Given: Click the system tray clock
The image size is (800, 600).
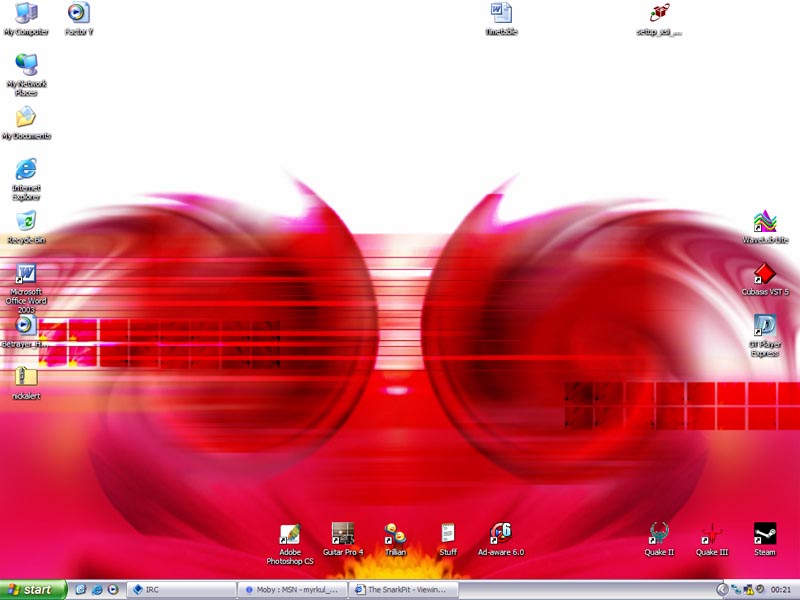Looking at the screenshot, I should (x=781, y=590).
